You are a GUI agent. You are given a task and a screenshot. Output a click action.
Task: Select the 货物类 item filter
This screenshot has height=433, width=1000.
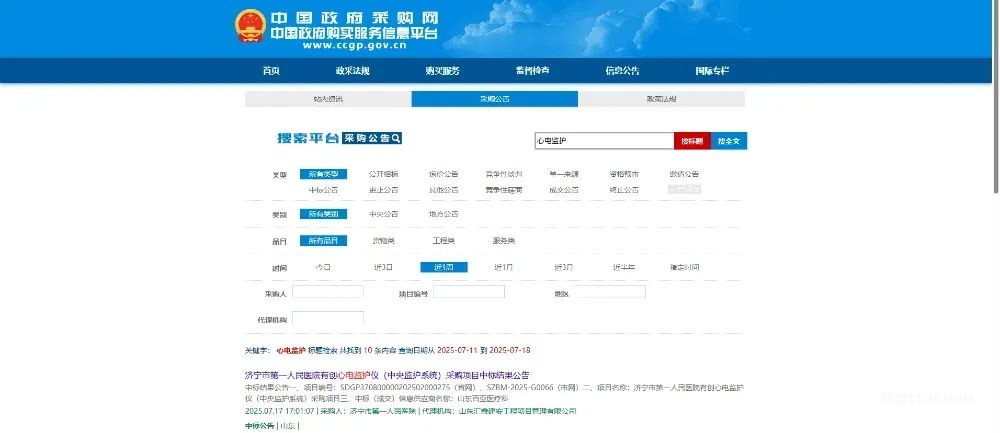[383, 241]
